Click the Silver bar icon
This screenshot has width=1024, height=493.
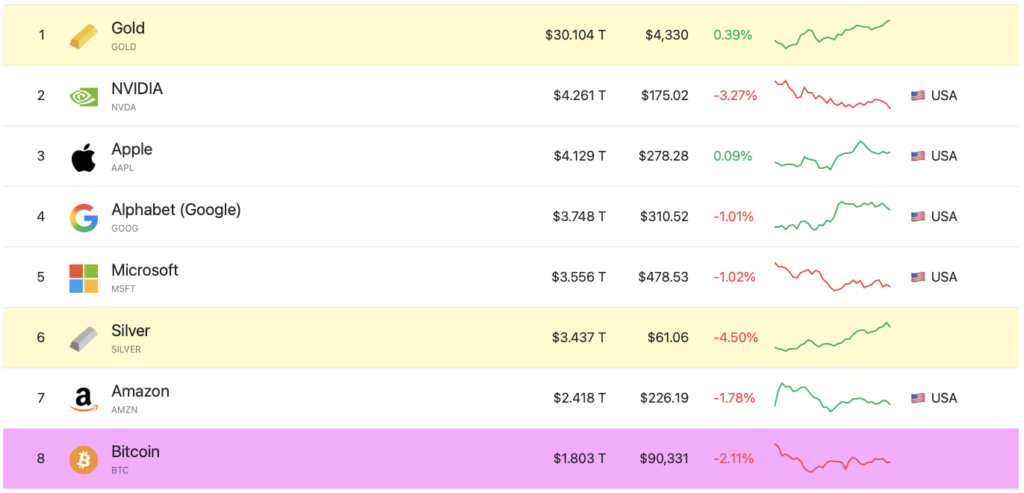tap(84, 338)
